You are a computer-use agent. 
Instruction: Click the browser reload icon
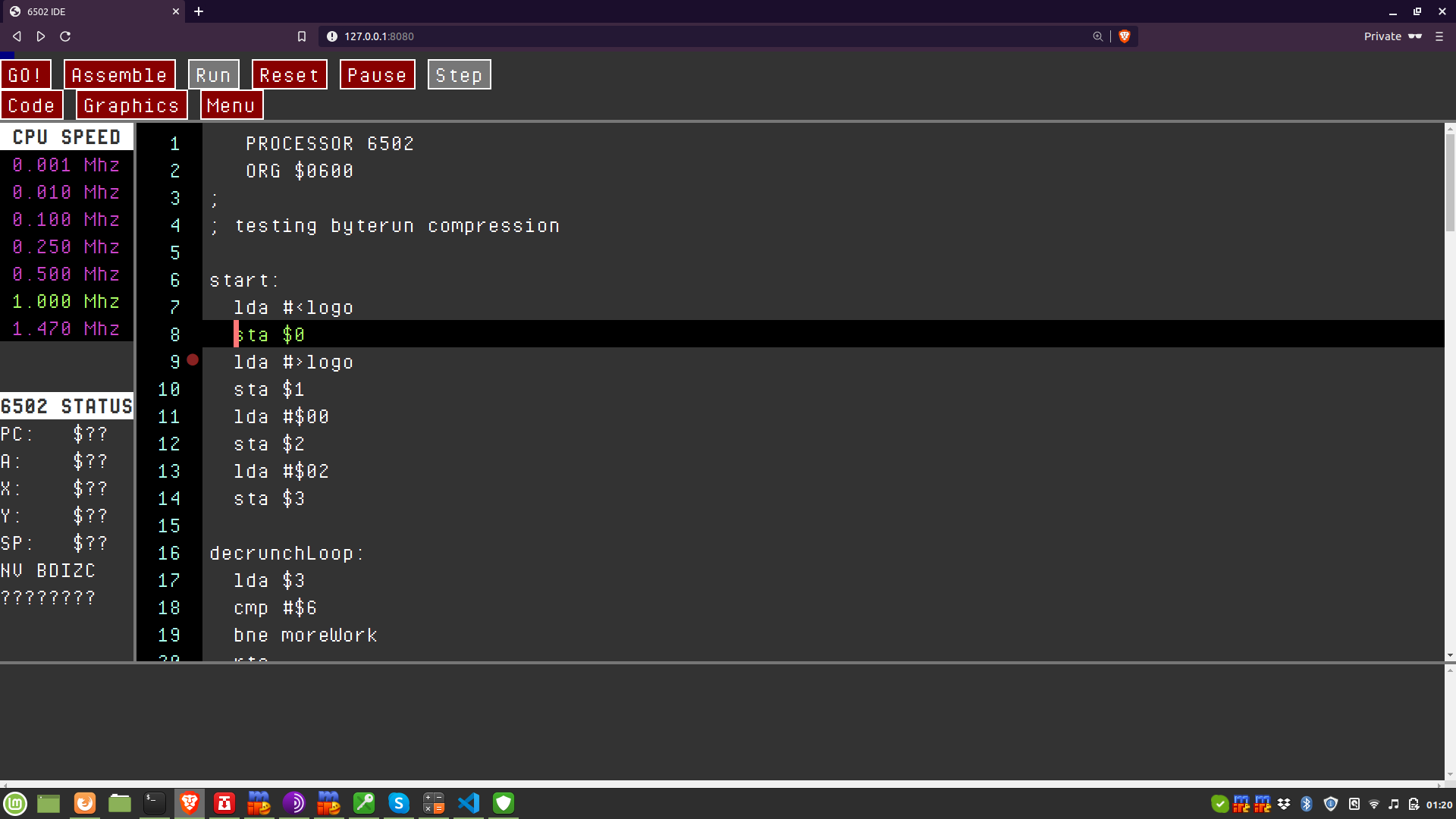65,36
